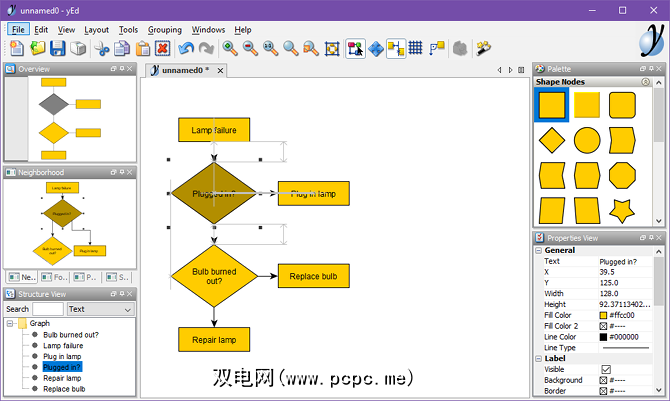Choose the rounded rectangle in Palette

(x=622, y=105)
